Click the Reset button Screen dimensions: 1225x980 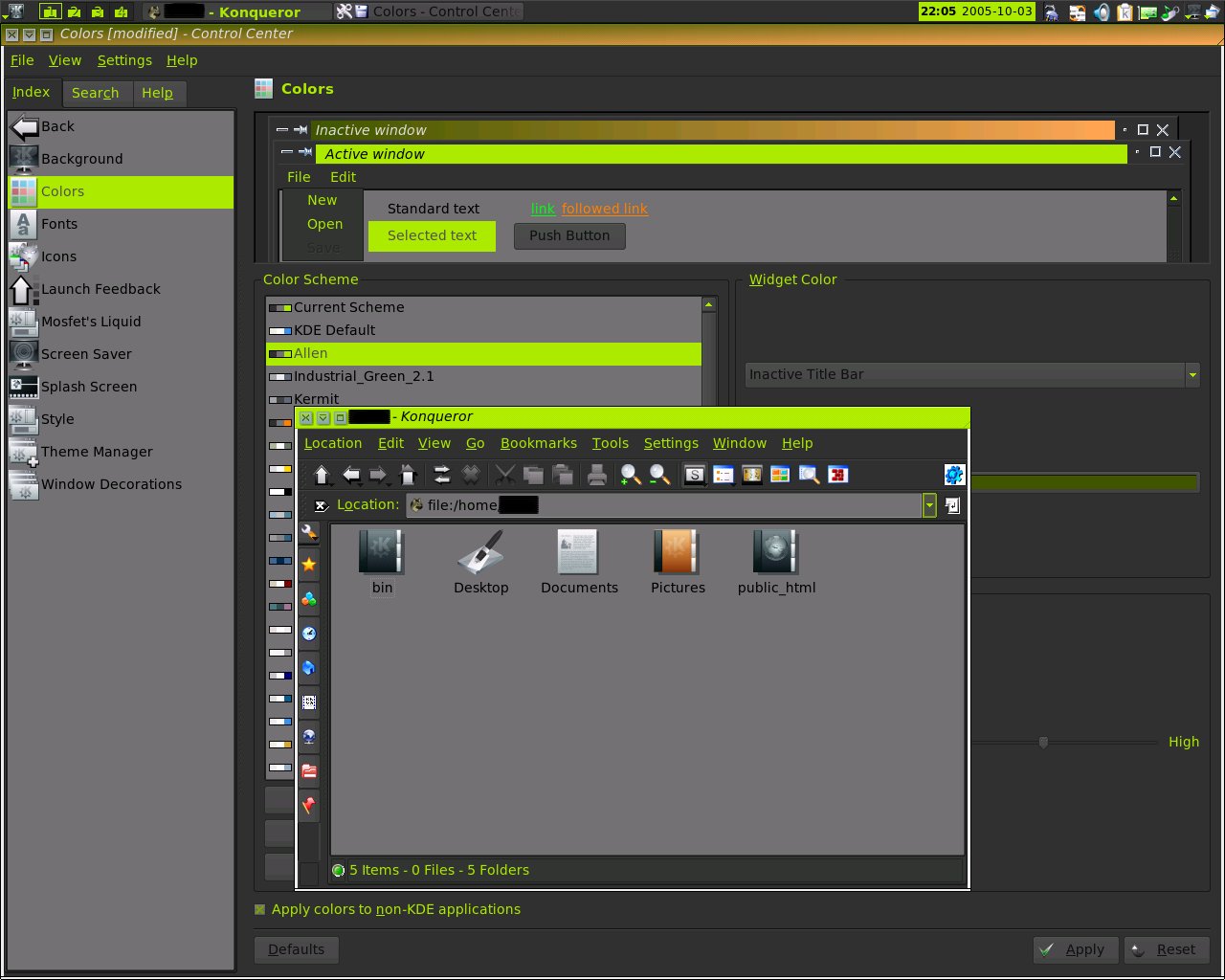[1167, 949]
